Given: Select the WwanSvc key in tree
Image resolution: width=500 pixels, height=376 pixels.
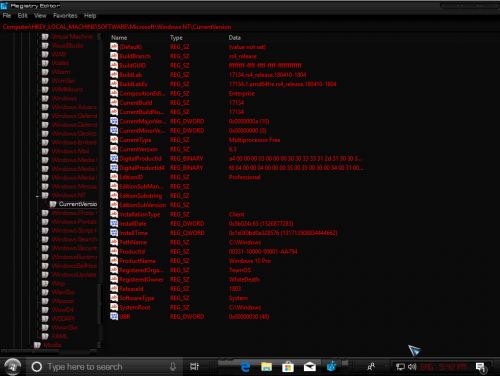Looking at the screenshot, I should pos(65,327).
